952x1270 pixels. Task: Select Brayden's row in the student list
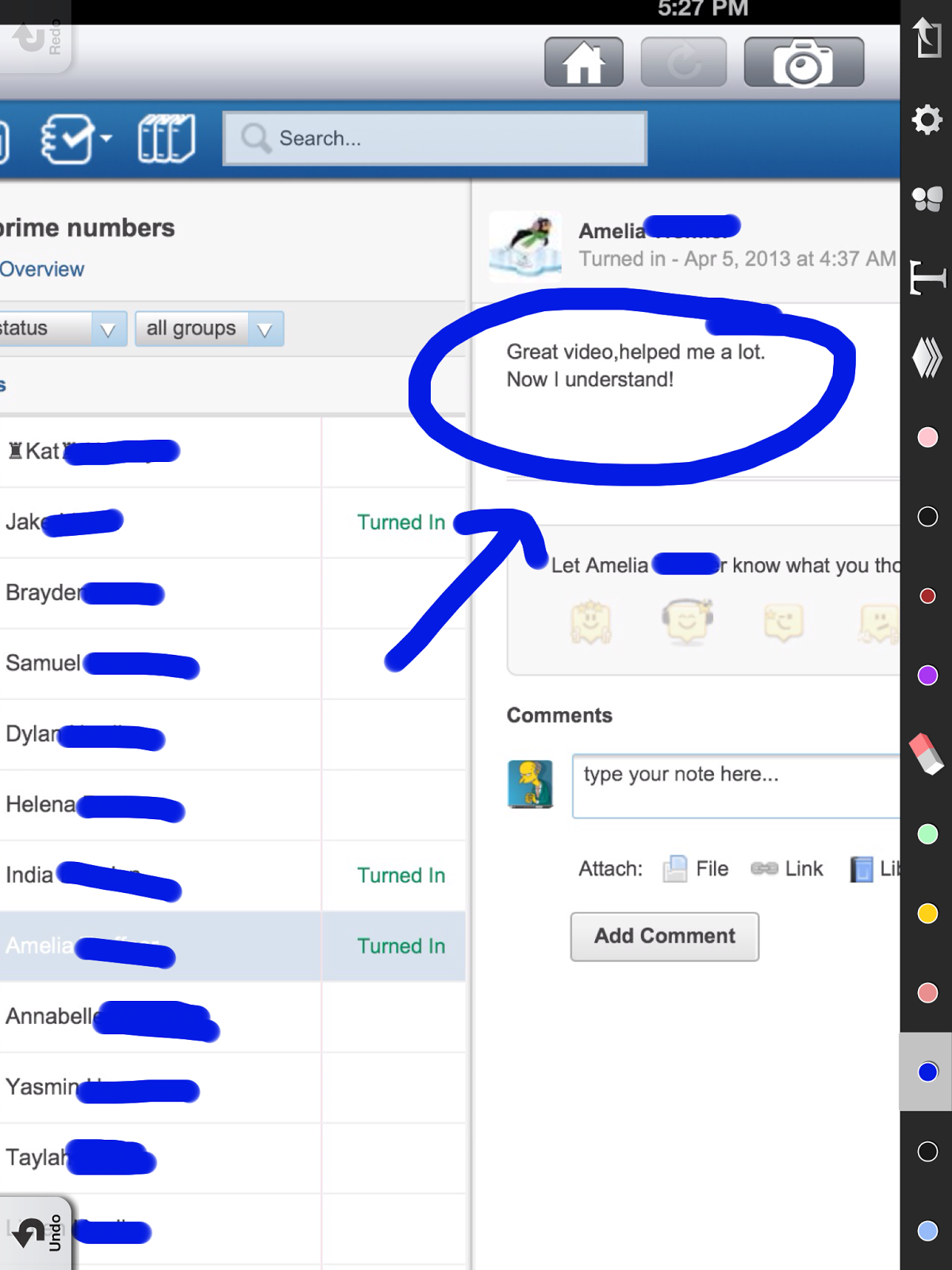pos(232,593)
